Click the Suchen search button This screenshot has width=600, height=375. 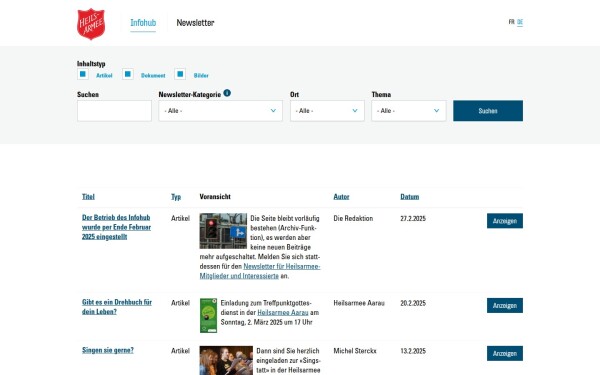pos(488,111)
